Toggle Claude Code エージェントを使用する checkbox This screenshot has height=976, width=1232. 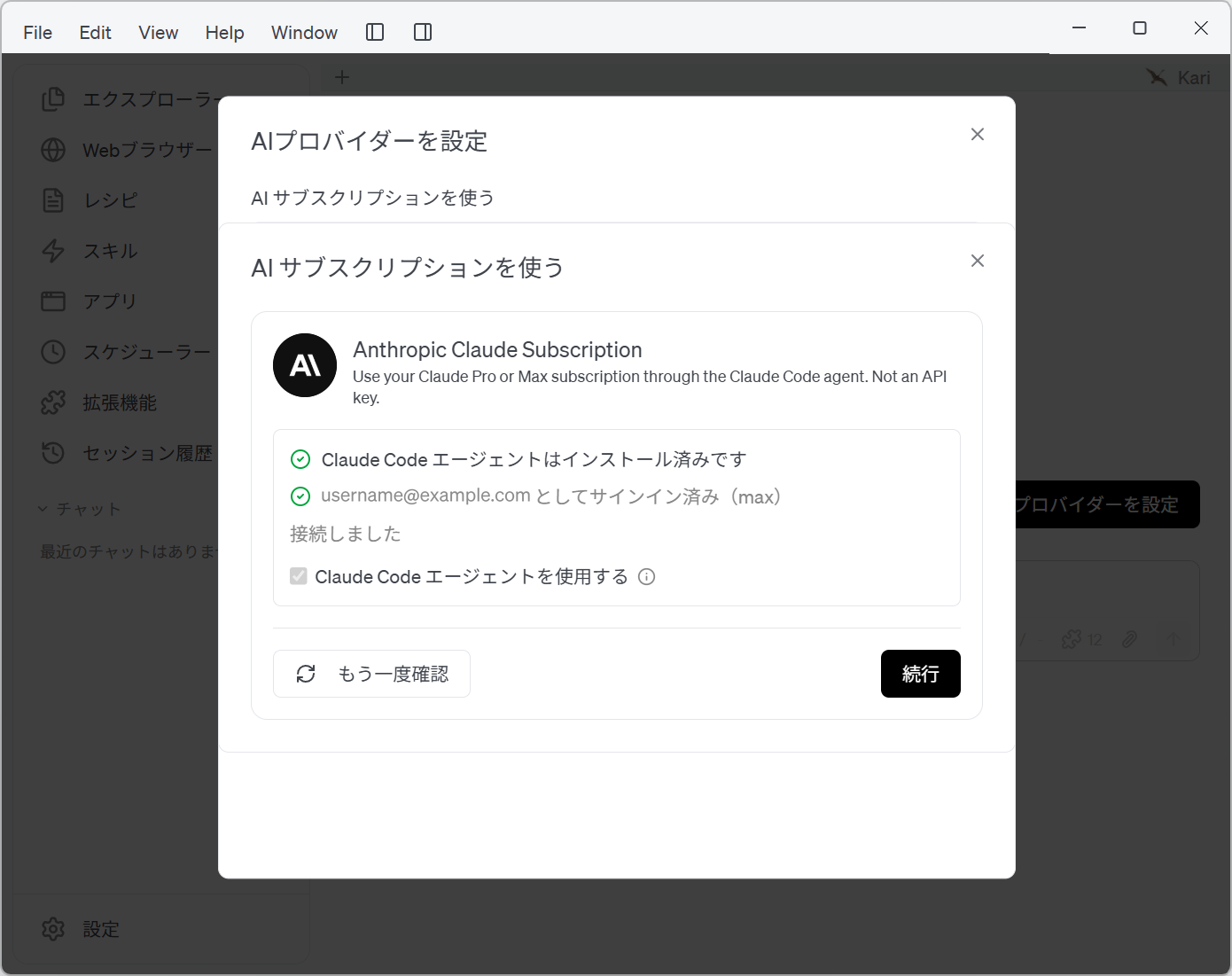point(299,576)
